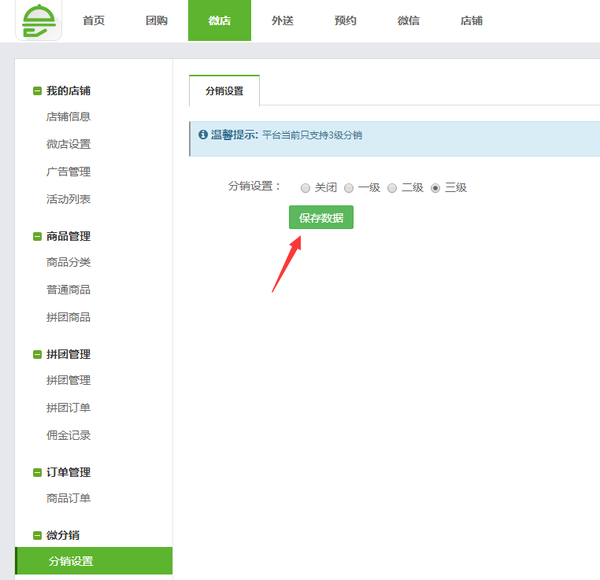This screenshot has width=600, height=580.
Task: Open the 预约 top menu
Action: coord(346,21)
